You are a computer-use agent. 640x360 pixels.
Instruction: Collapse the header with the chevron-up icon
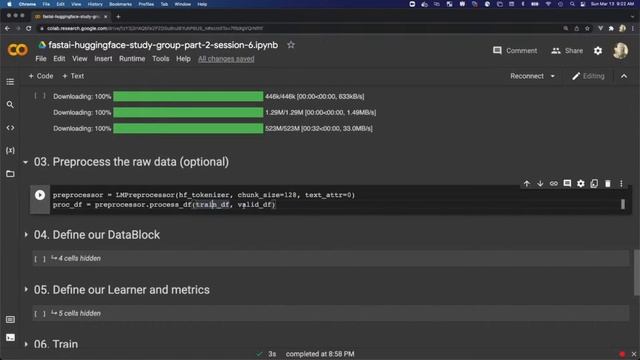[x=624, y=76]
